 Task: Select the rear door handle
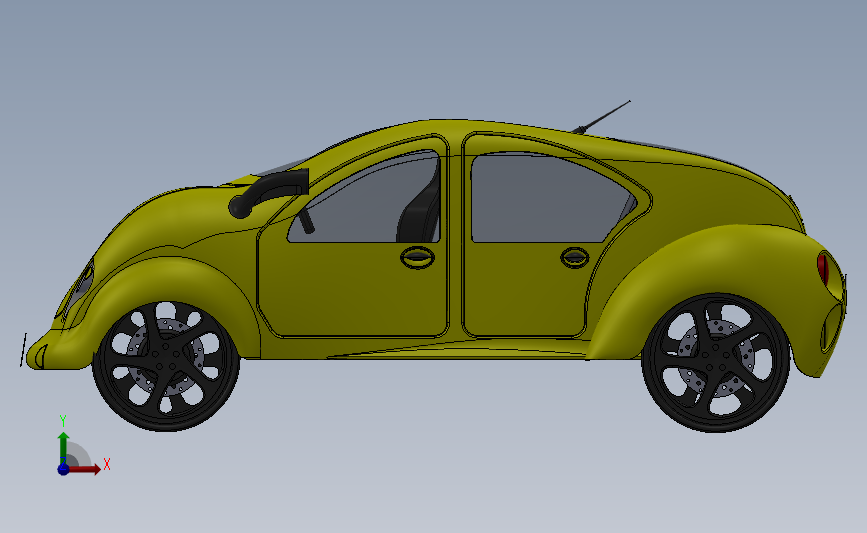[x=575, y=258]
